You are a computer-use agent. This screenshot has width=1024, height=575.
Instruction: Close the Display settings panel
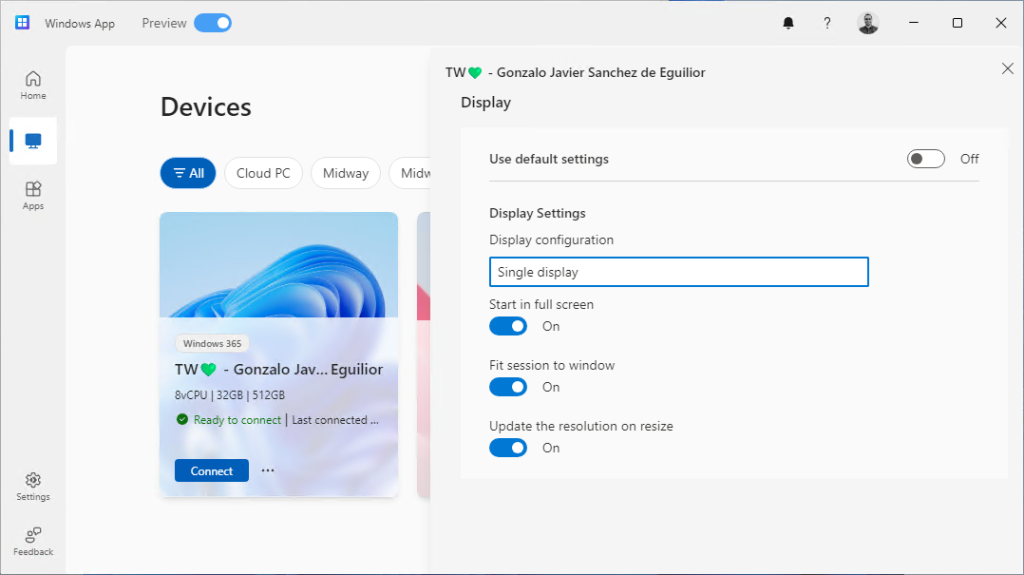tap(1007, 68)
